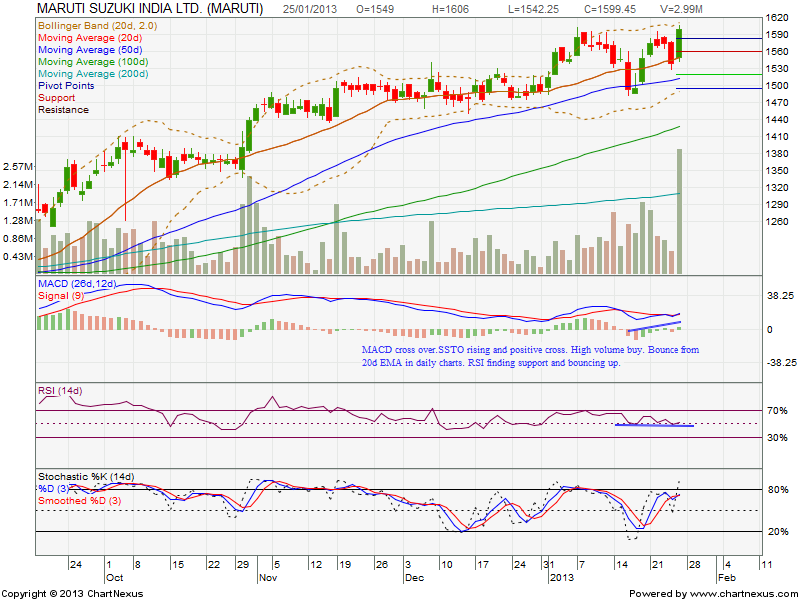Click the blue MACD cross over annotation text
This screenshot has width=800, height=600.
530,356
